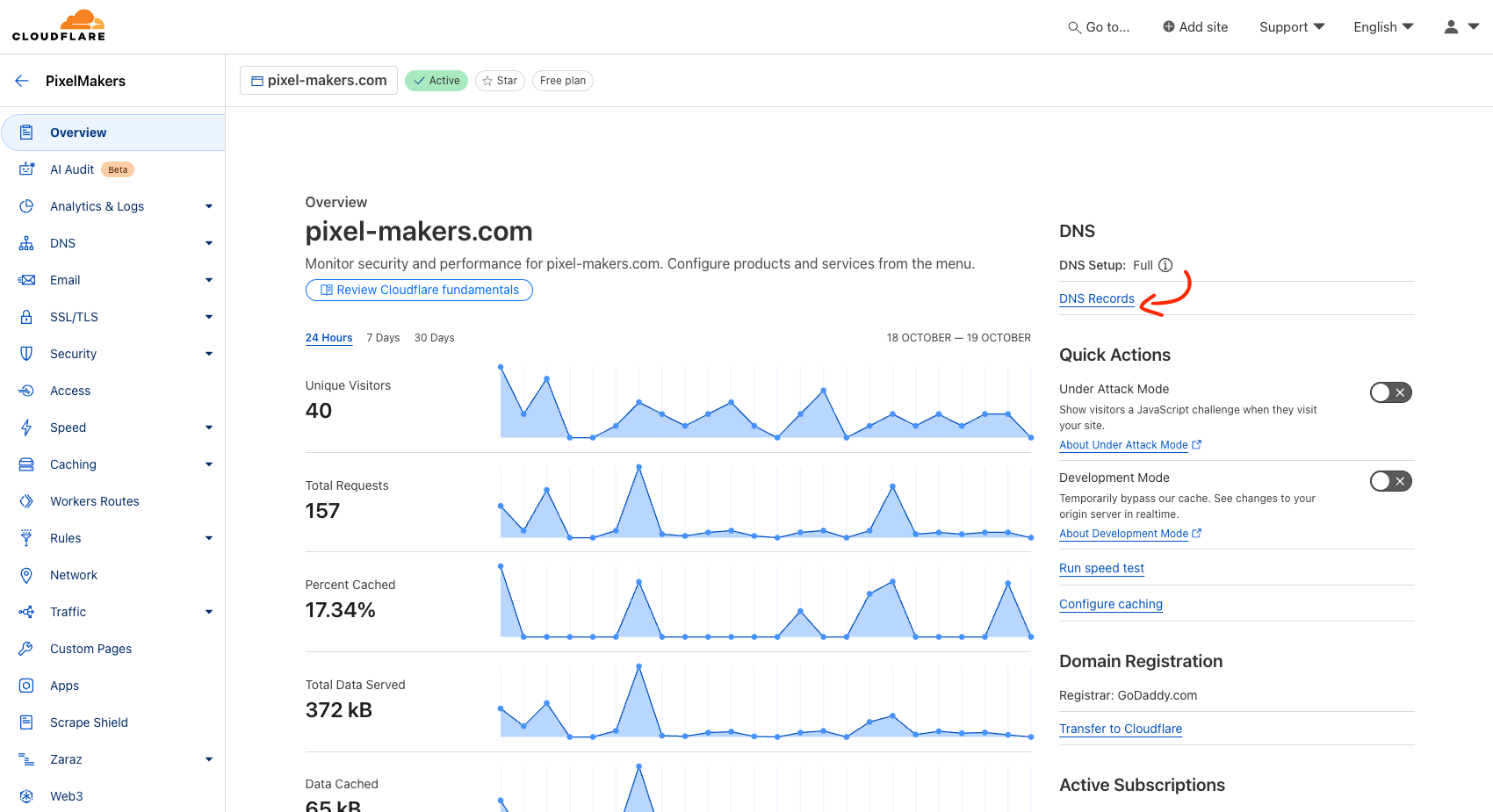Open About Under Attack Mode link

(x=1130, y=445)
